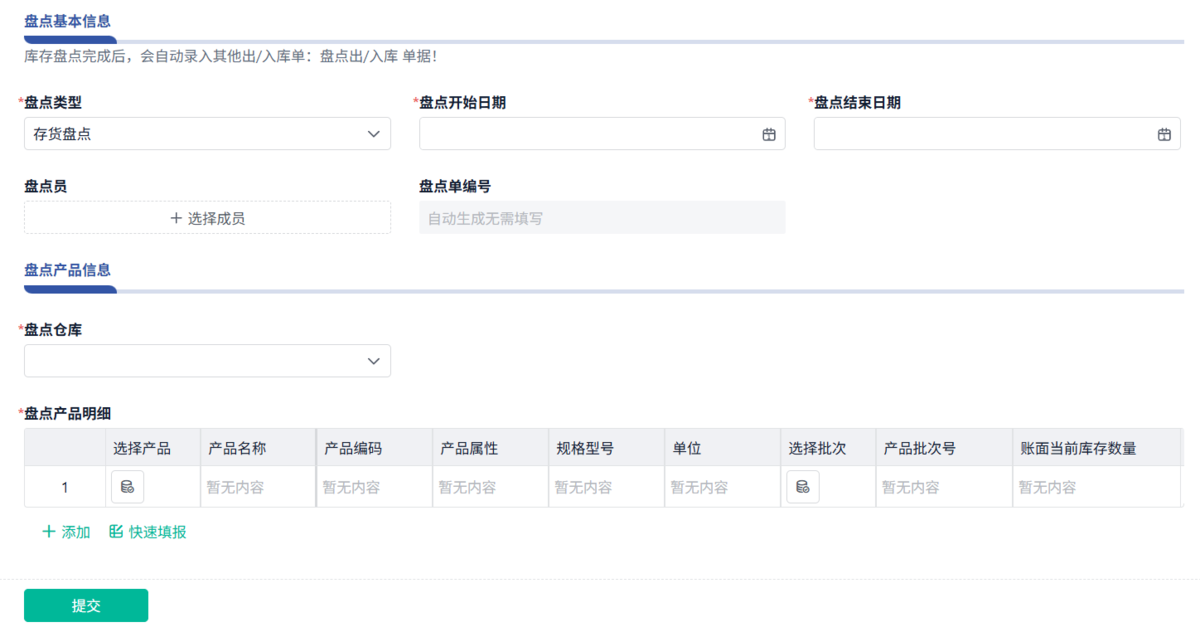
Task: Click the chevron arrow in 盘点类型 field
Action: [x=374, y=134]
